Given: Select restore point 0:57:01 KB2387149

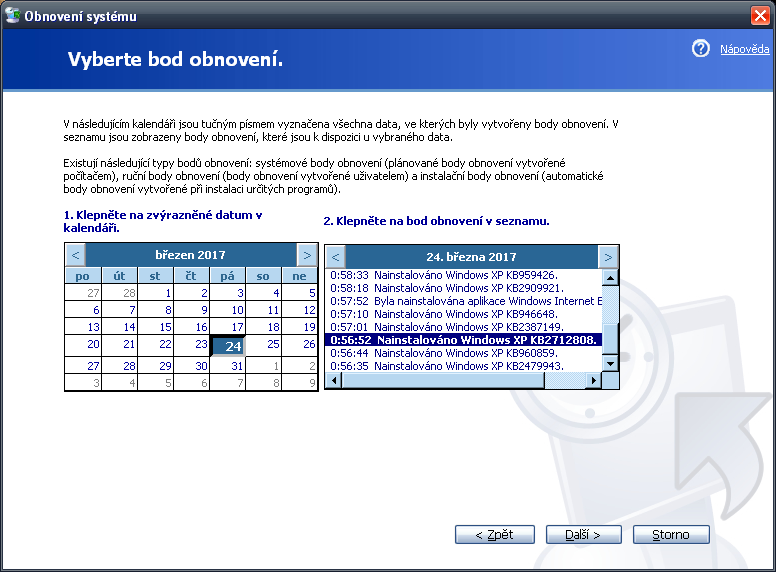Looking at the screenshot, I should pos(464,327).
